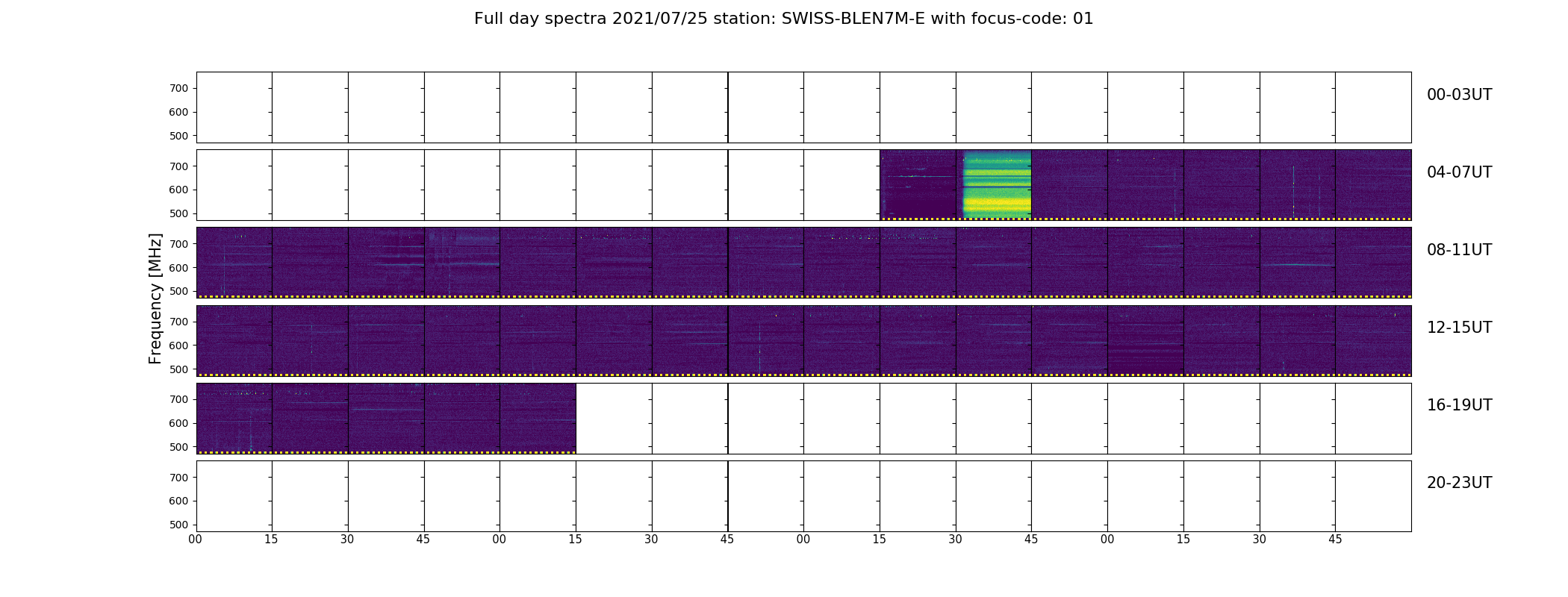This screenshot has height=597, width=1568.
Task: Click the spectrogram data in the 16-19UT row
Action: [x=386, y=418]
